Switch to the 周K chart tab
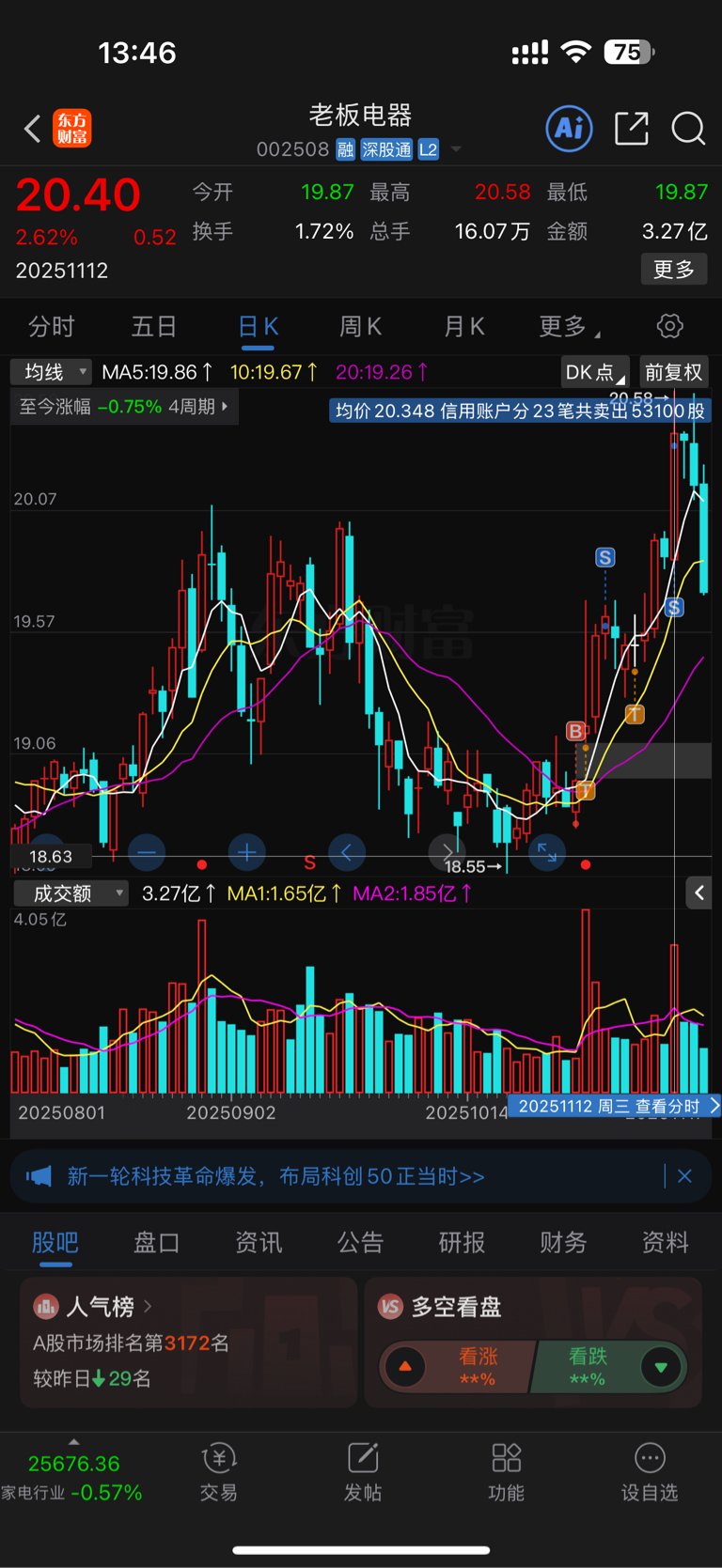Screen dimensions: 722x1568 point(360,326)
